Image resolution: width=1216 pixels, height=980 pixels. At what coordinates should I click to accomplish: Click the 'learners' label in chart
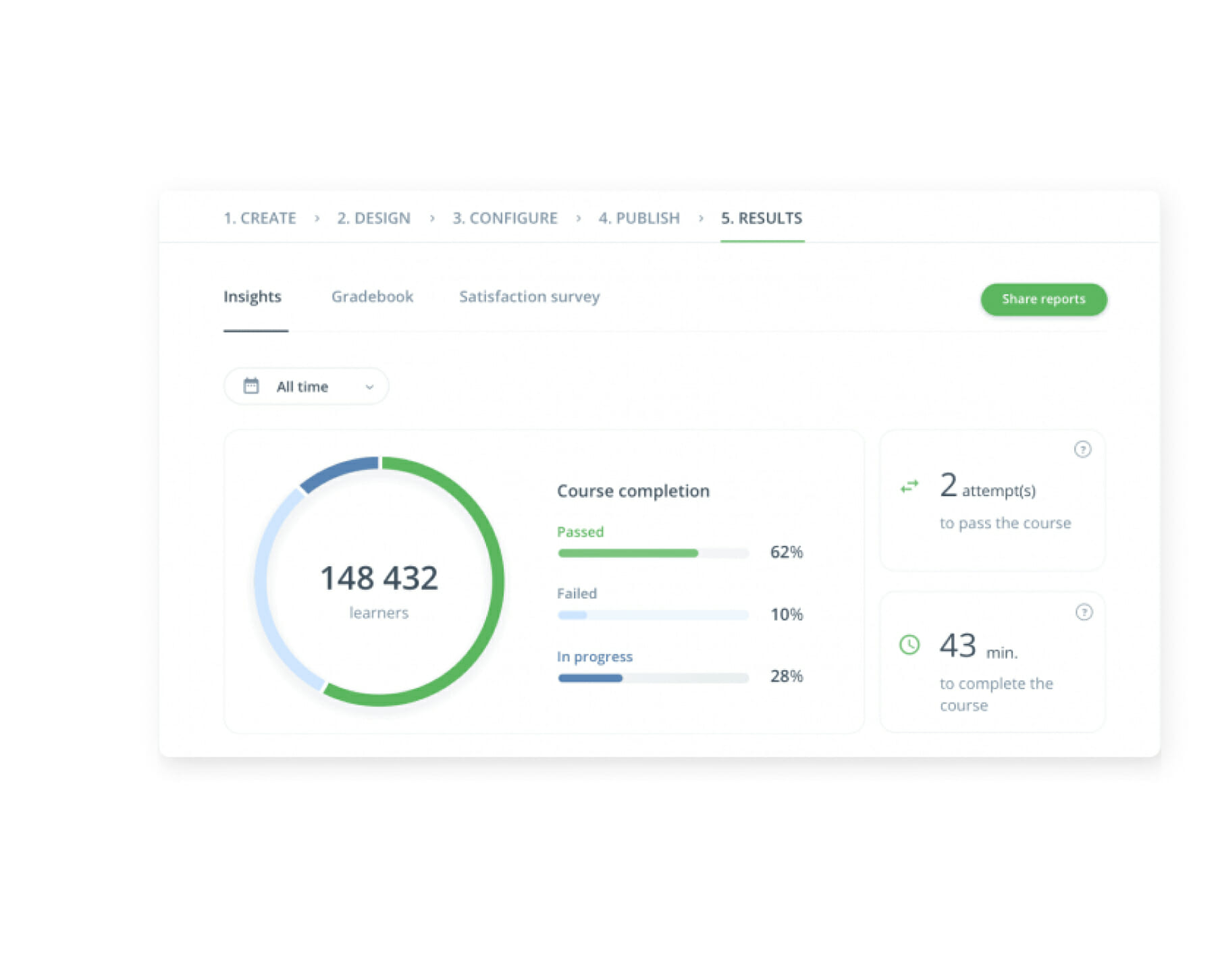(379, 613)
